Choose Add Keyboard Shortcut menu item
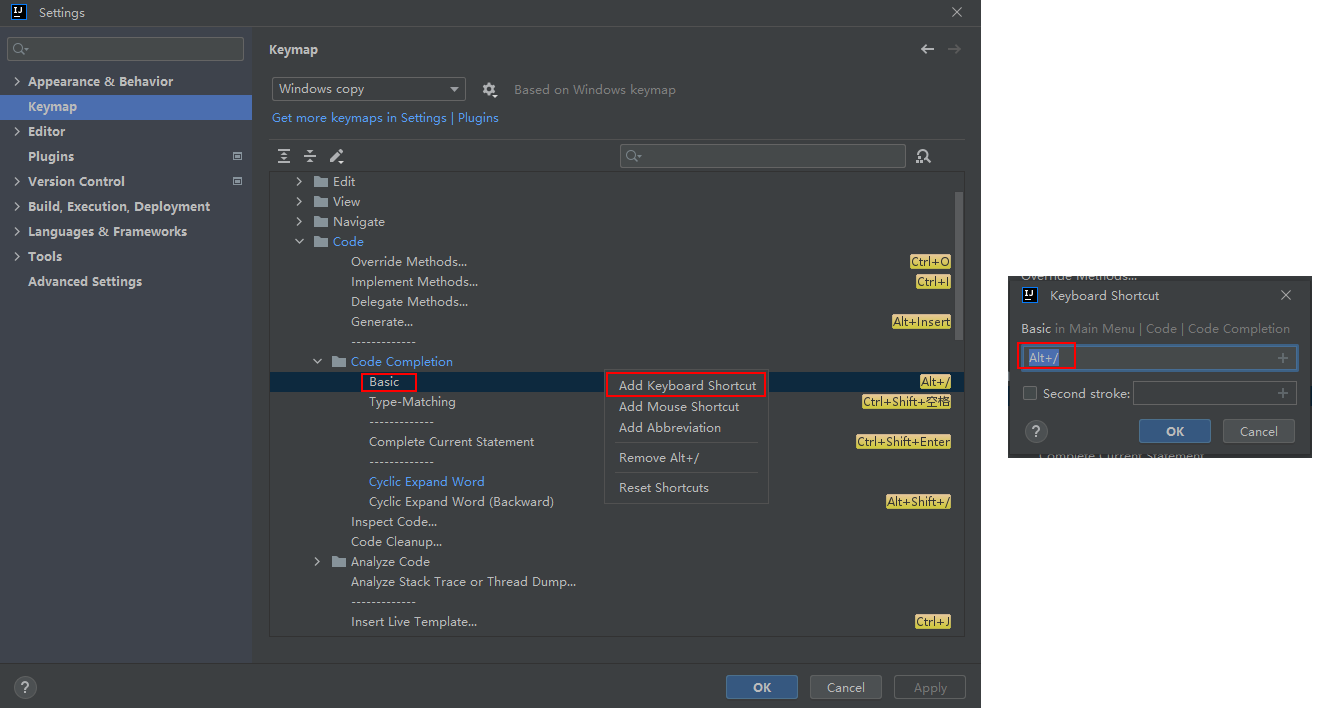1326x708 pixels. 687,385
